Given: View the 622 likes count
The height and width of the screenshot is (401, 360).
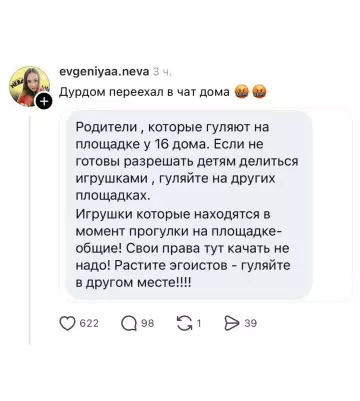Looking at the screenshot, I should 89,323.
